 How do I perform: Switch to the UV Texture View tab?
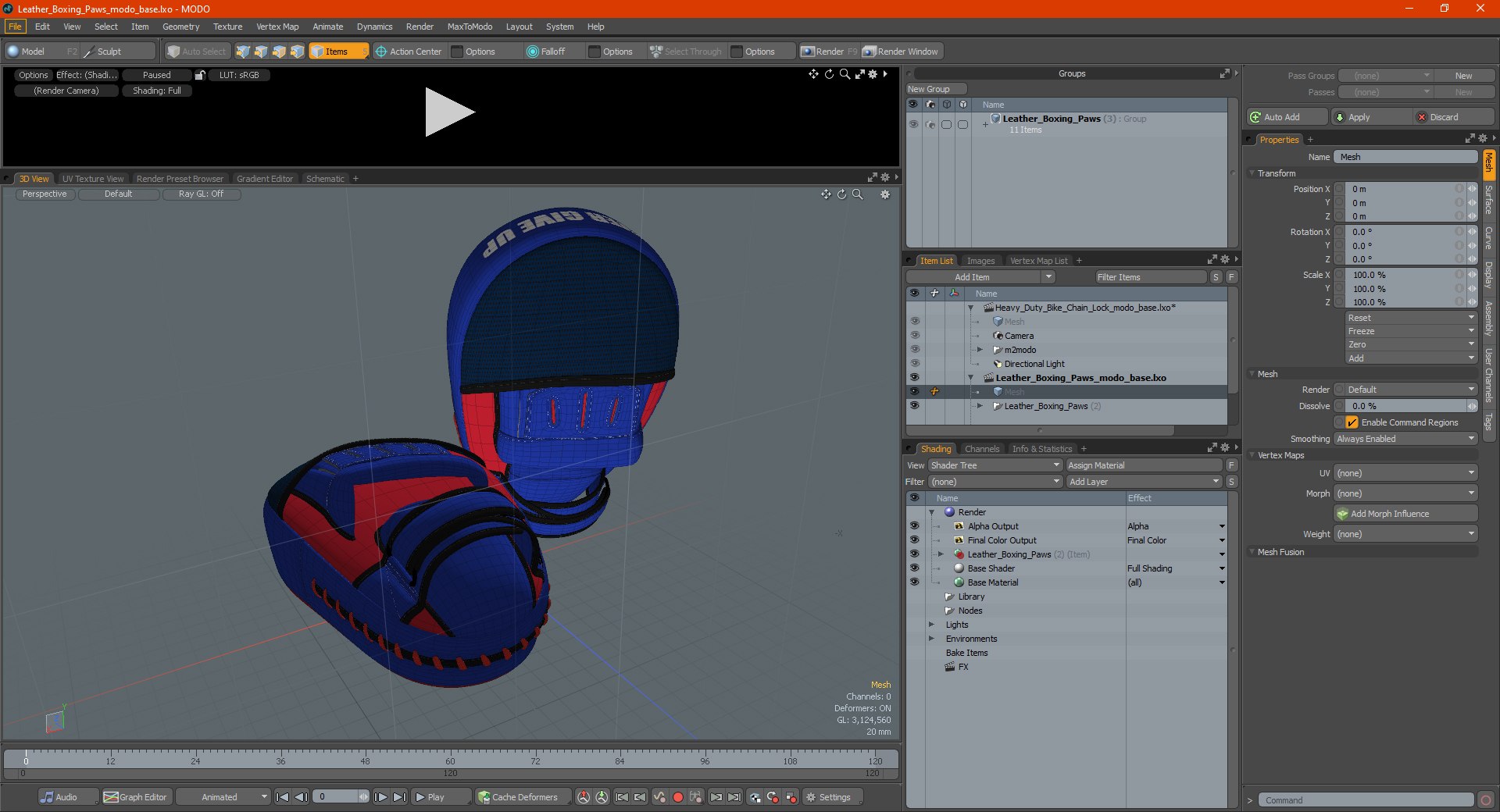[x=92, y=179]
